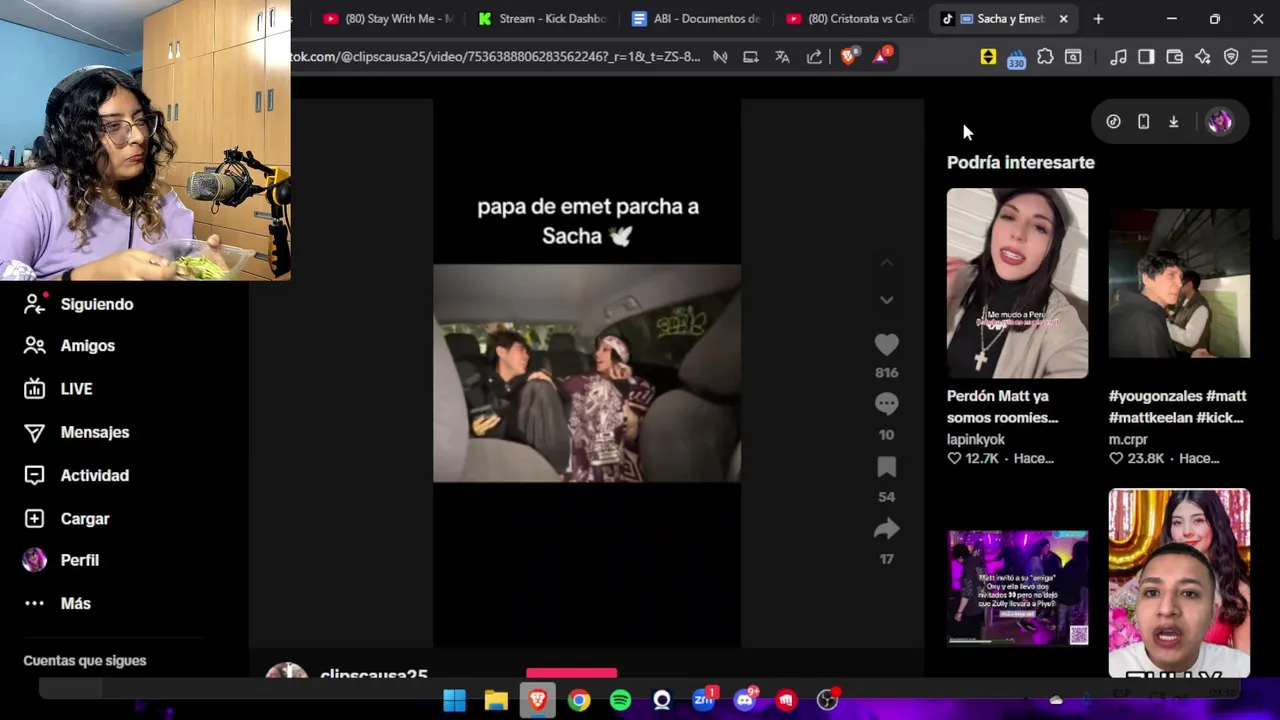The height and width of the screenshot is (720, 1280).
Task: Open OBS Studio from the taskbar
Action: (827, 700)
